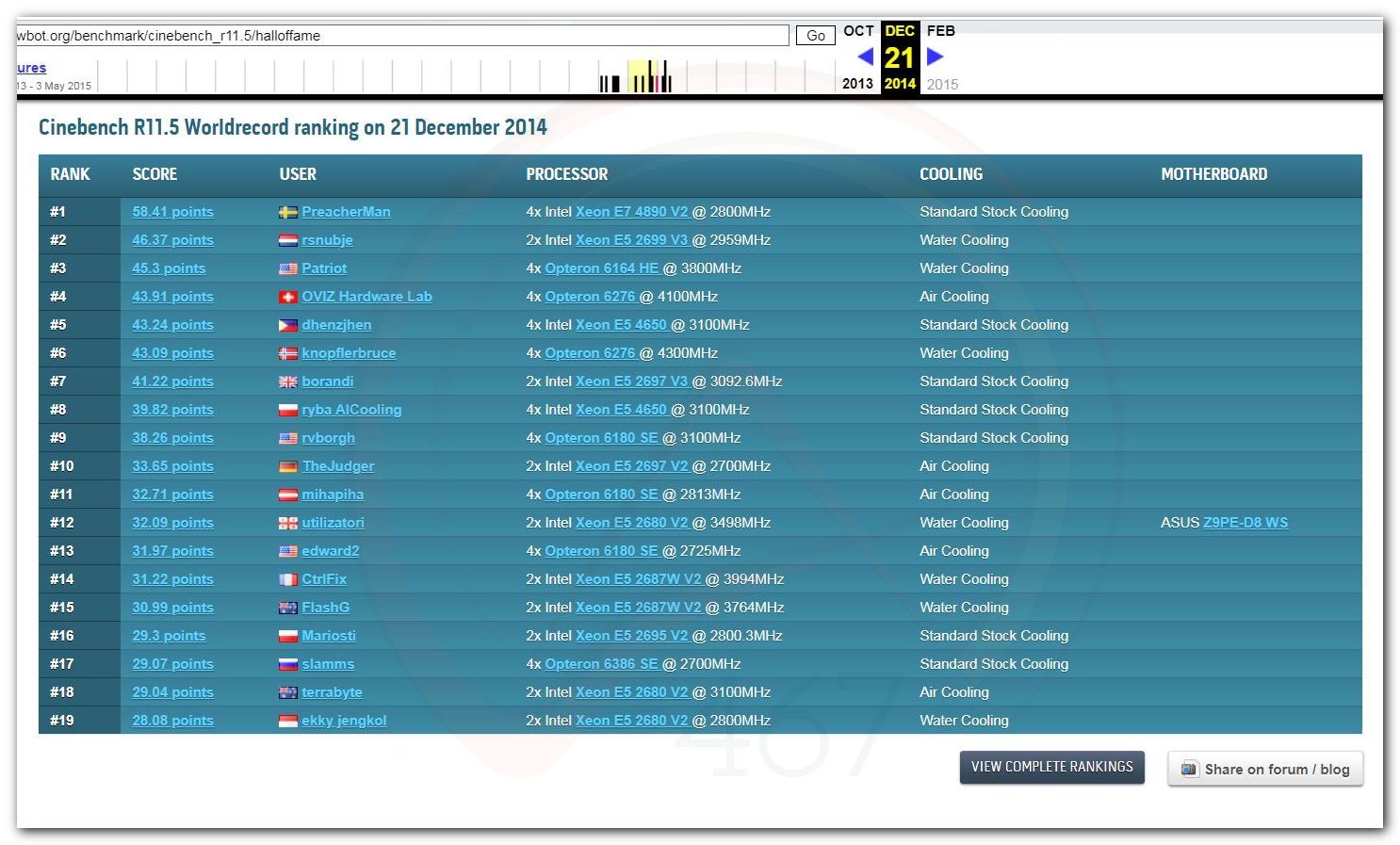Image resolution: width=1400 pixels, height=845 pixels.
Task: Click Water Cooling in the utilizatori row
Action: click(x=964, y=523)
